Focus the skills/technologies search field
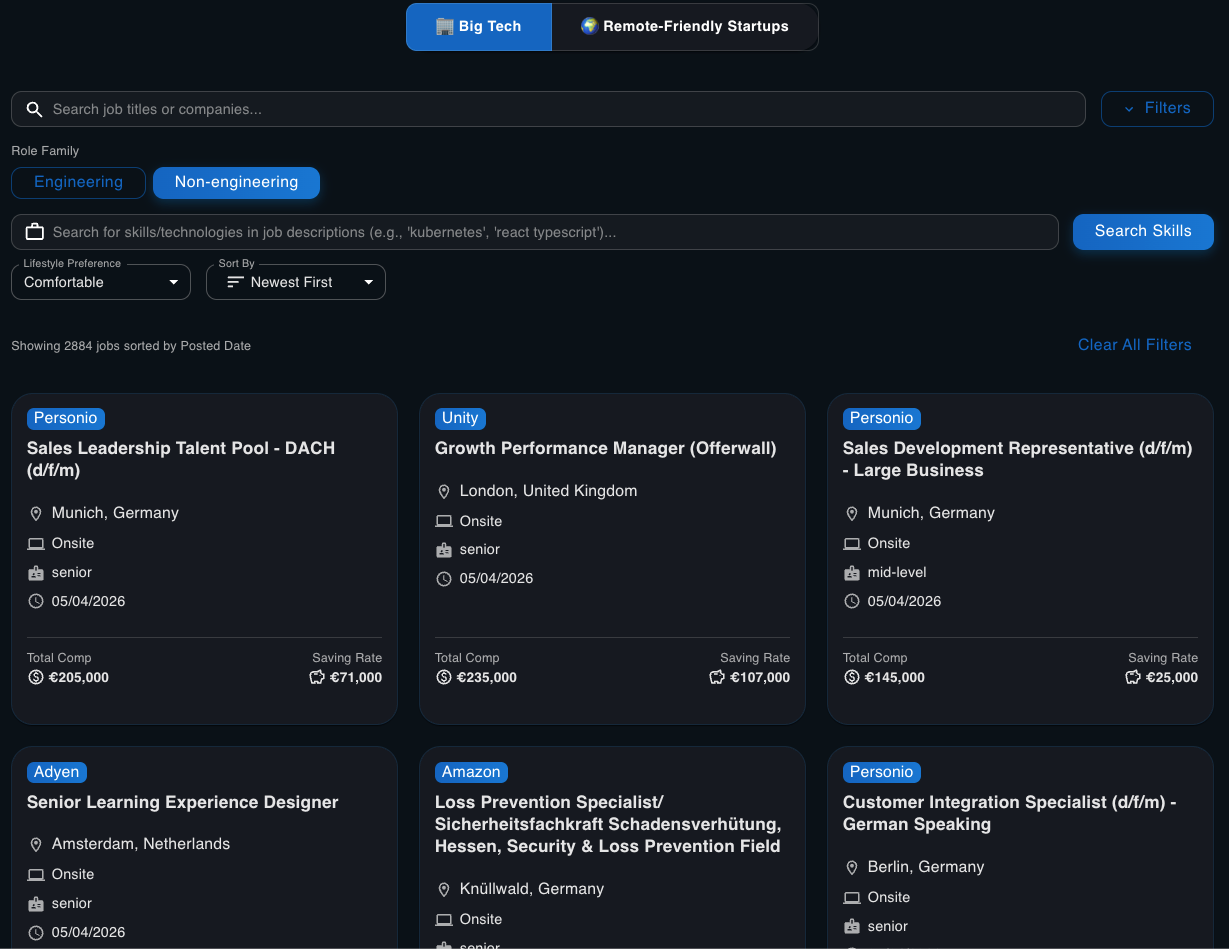 click(535, 232)
